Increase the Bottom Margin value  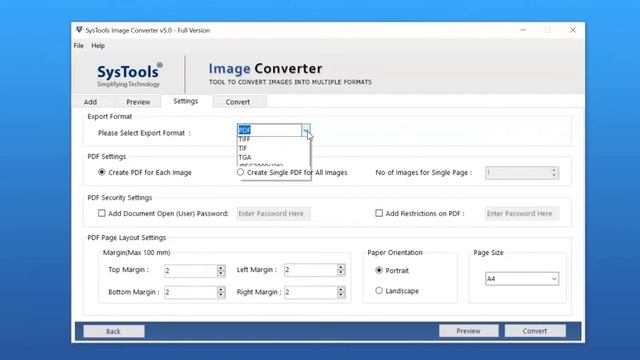pyautogui.click(x=221, y=289)
